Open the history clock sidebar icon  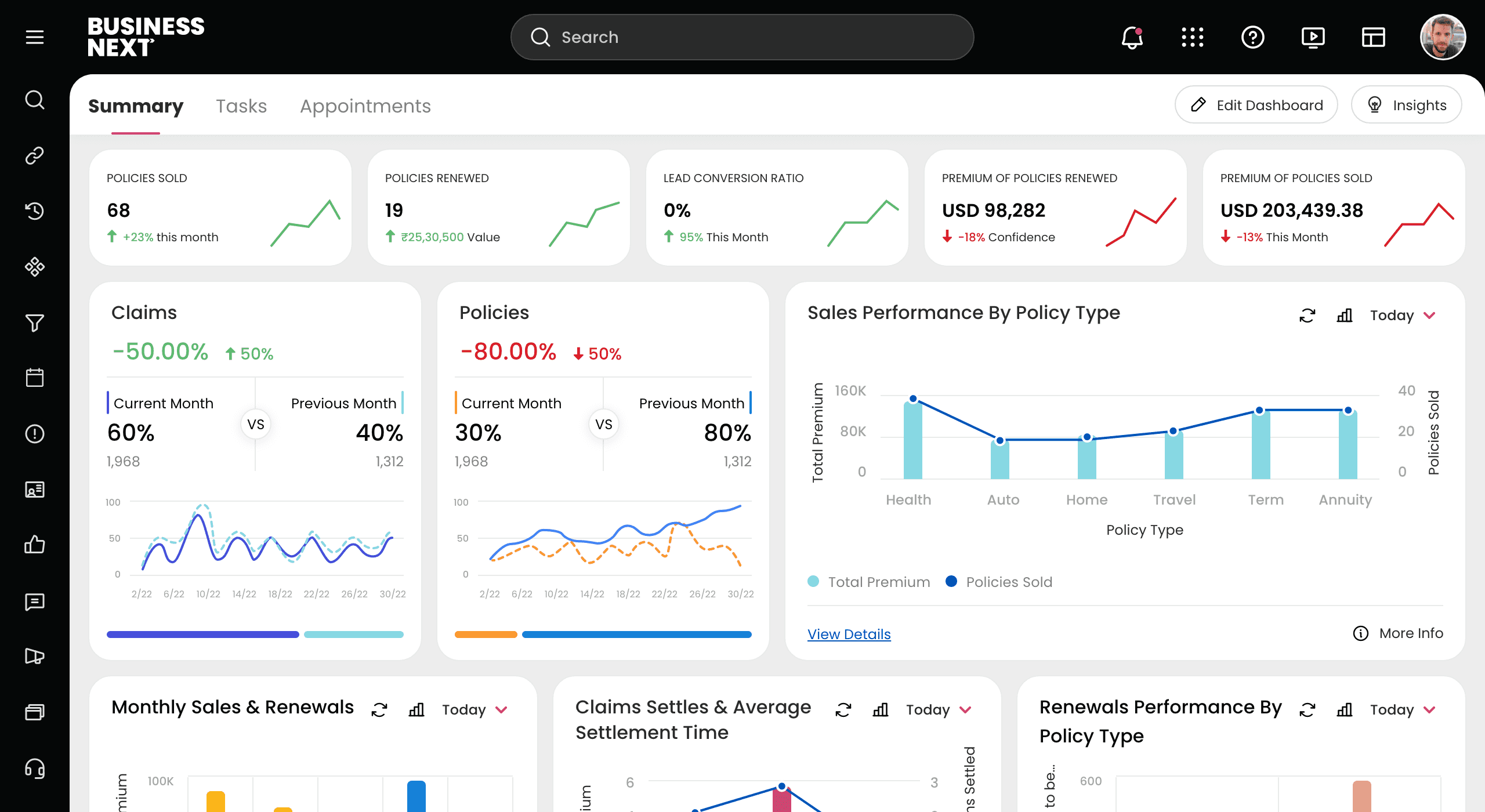(35, 211)
